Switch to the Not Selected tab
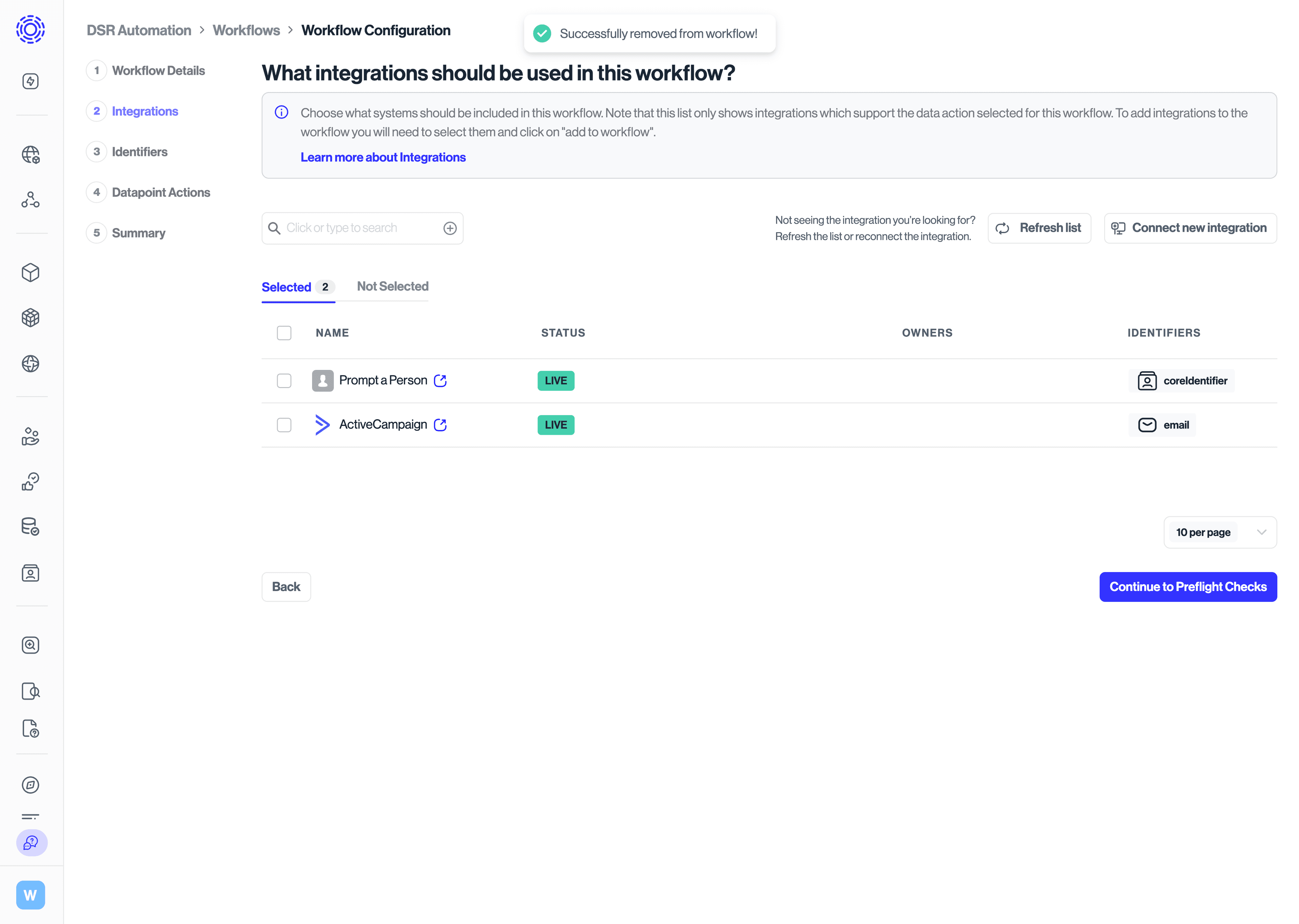 [392, 286]
